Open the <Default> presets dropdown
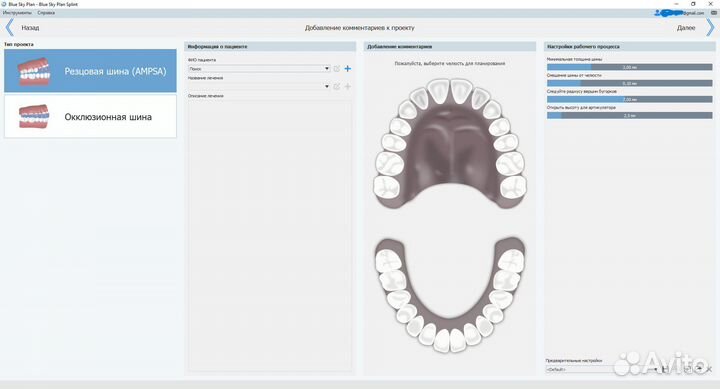 tap(602, 369)
